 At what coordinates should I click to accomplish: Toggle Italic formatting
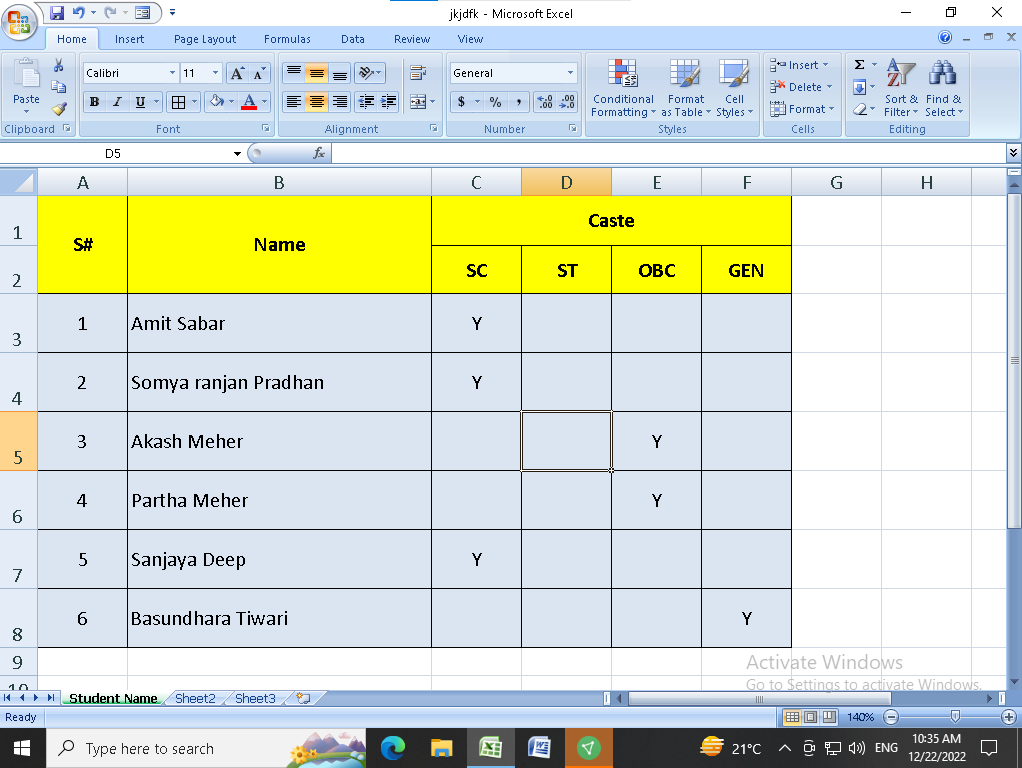pyautogui.click(x=117, y=102)
